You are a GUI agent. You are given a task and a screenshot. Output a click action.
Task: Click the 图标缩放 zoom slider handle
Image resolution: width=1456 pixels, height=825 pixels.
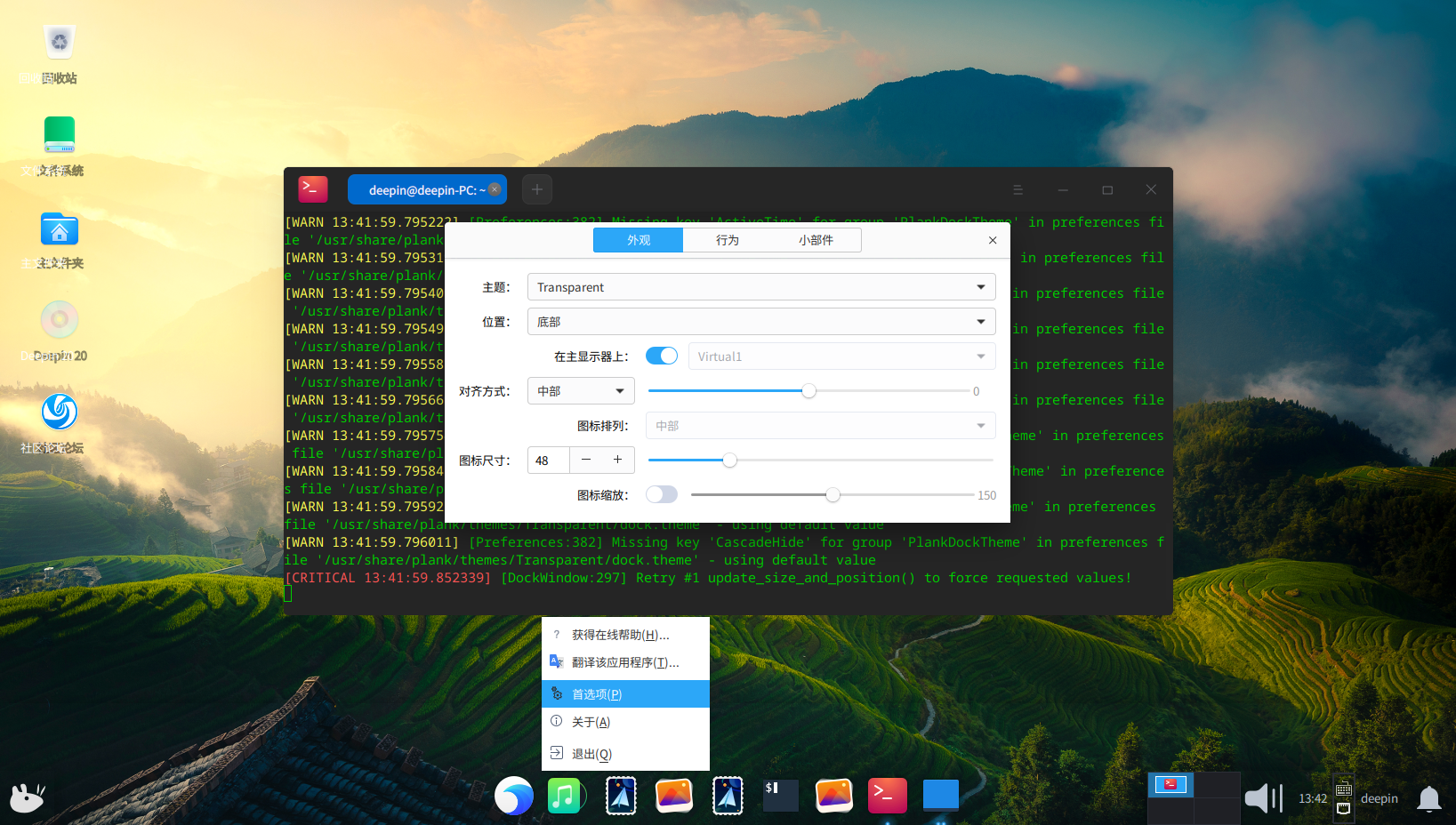(833, 494)
